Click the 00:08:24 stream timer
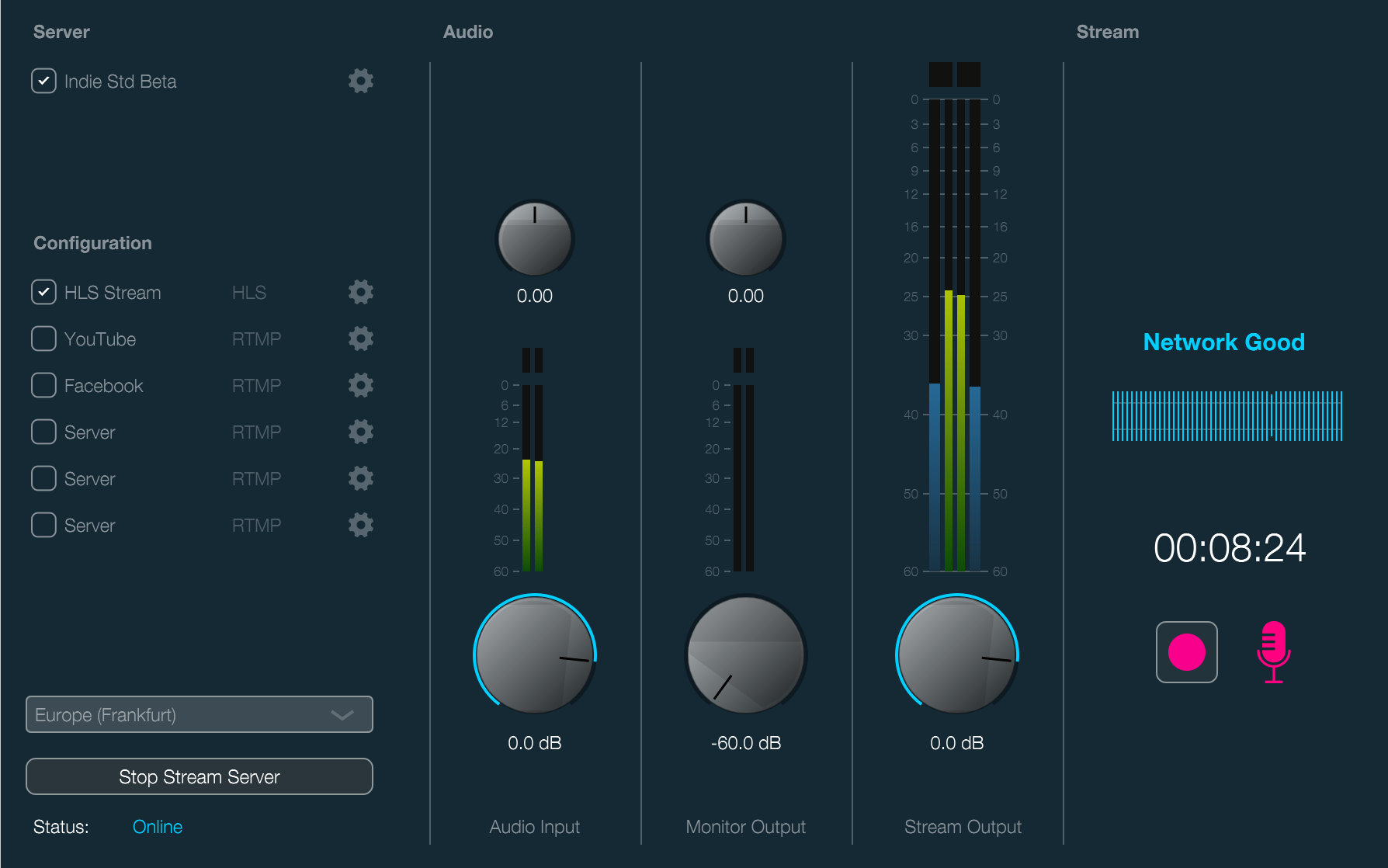 tap(1230, 548)
